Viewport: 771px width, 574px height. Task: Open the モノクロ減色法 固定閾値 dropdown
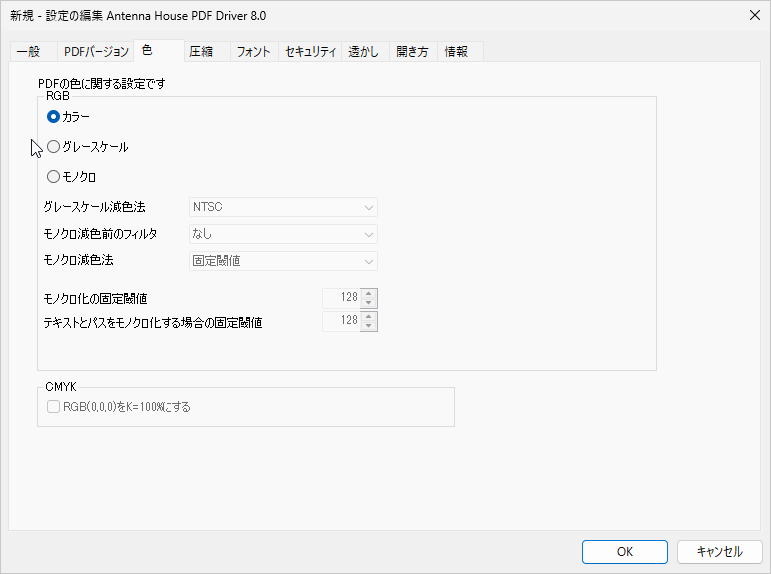(x=284, y=261)
